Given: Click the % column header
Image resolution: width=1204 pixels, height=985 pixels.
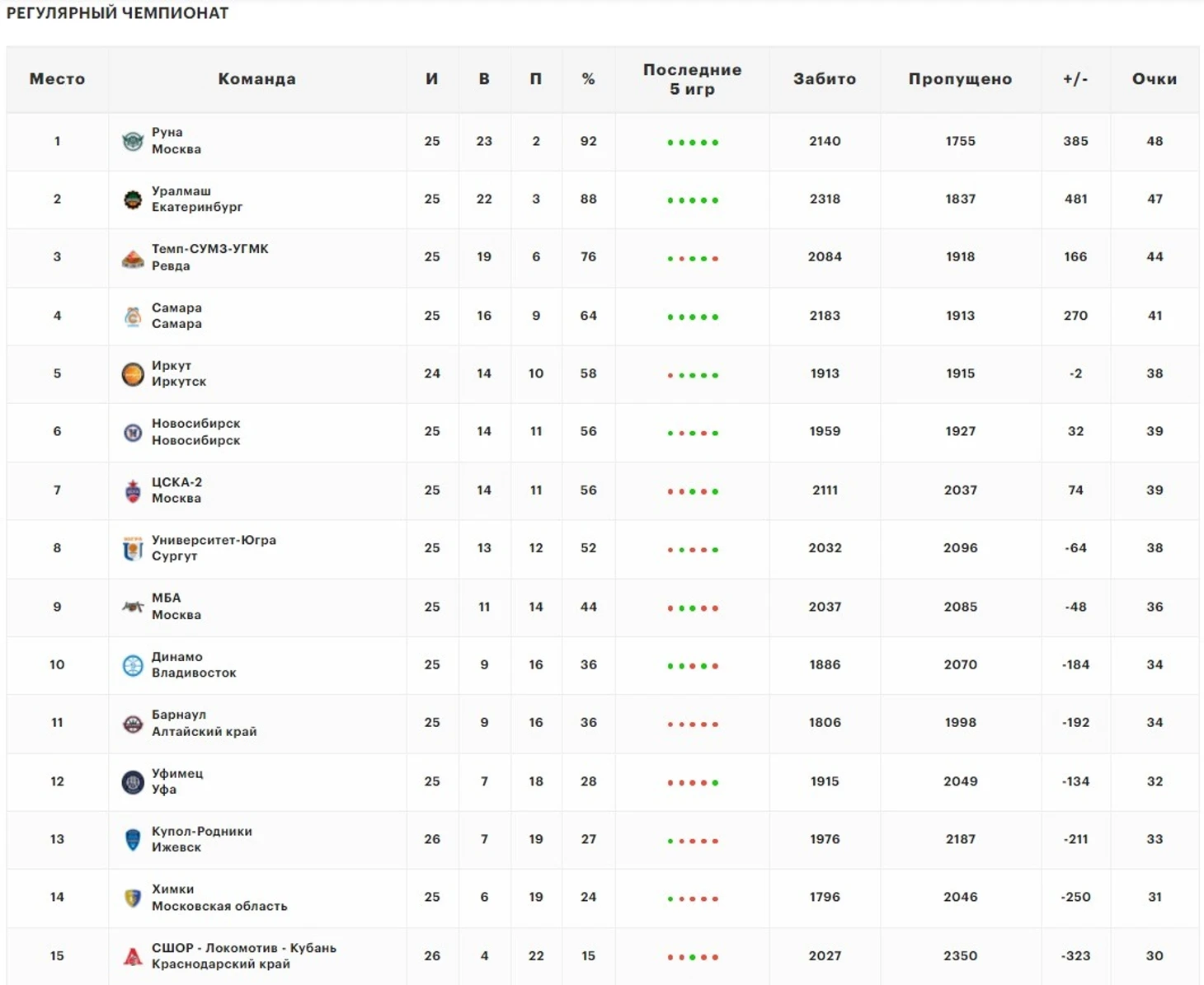Looking at the screenshot, I should (x=588, y=79).
